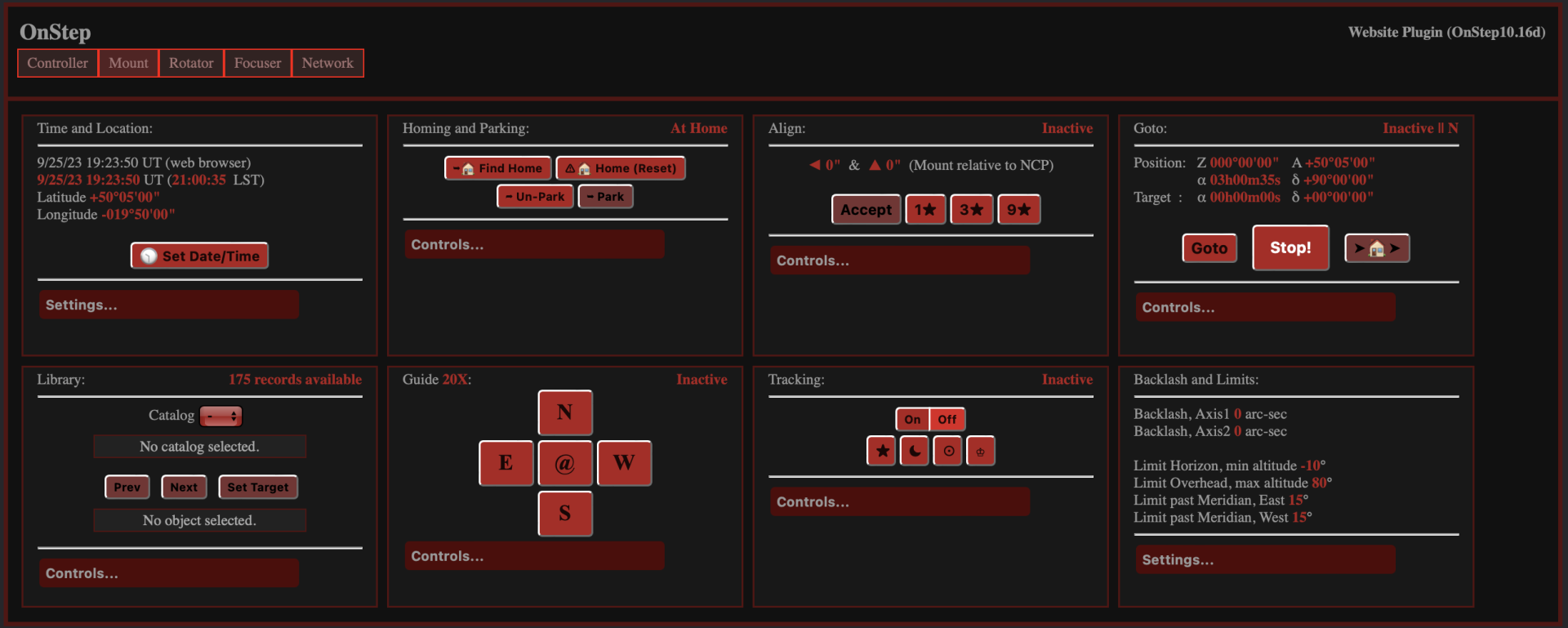Expand Time and Location Settings

pos(169,305)
